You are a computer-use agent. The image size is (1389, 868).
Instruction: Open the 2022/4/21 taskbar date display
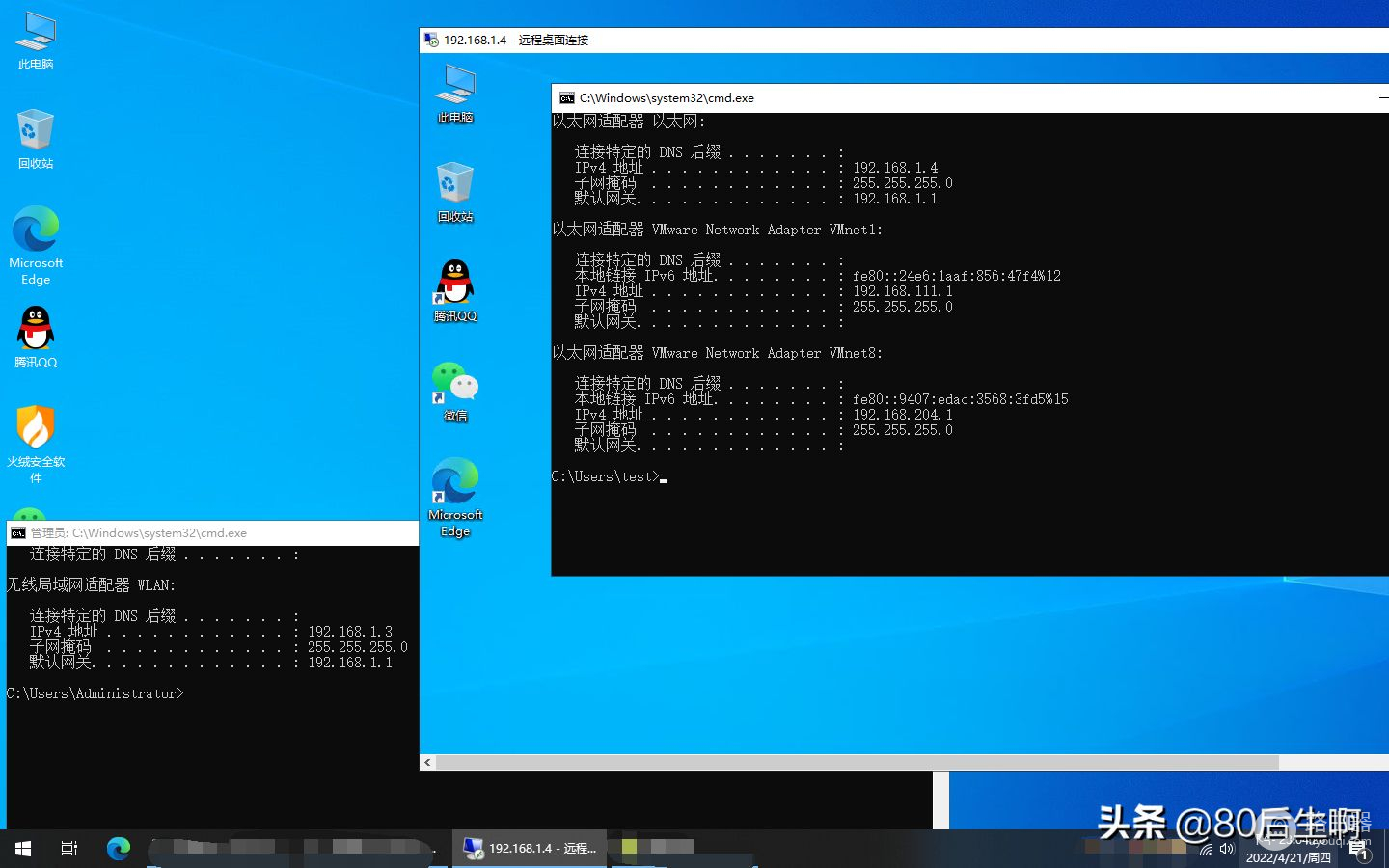[1288, 857]
